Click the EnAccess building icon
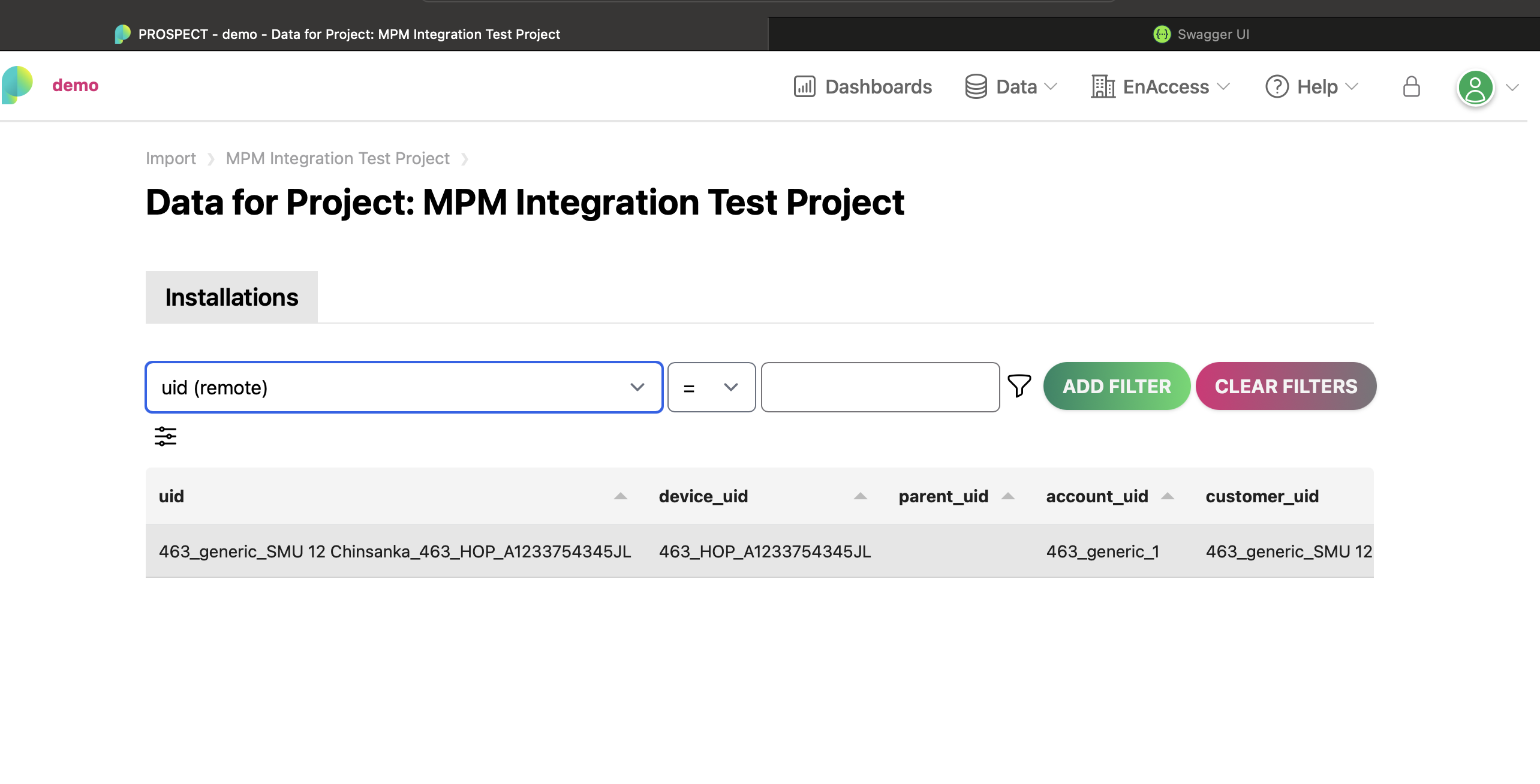The width and height of the screenshot is (1540, 784). pos(1102,86)
